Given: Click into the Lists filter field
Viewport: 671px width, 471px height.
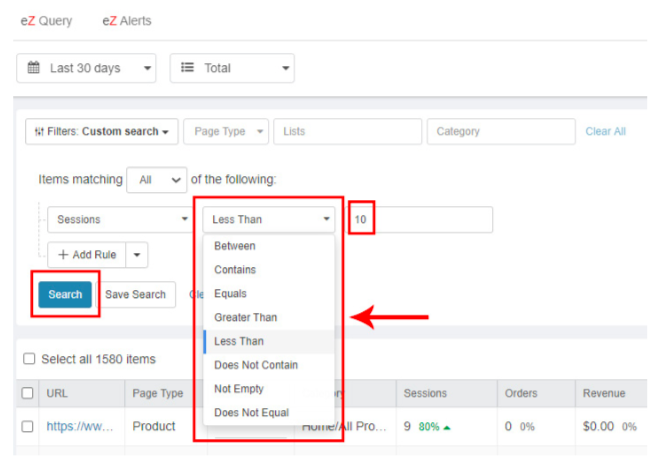Looking at the screenshot, I should click(x=347, y=131).
